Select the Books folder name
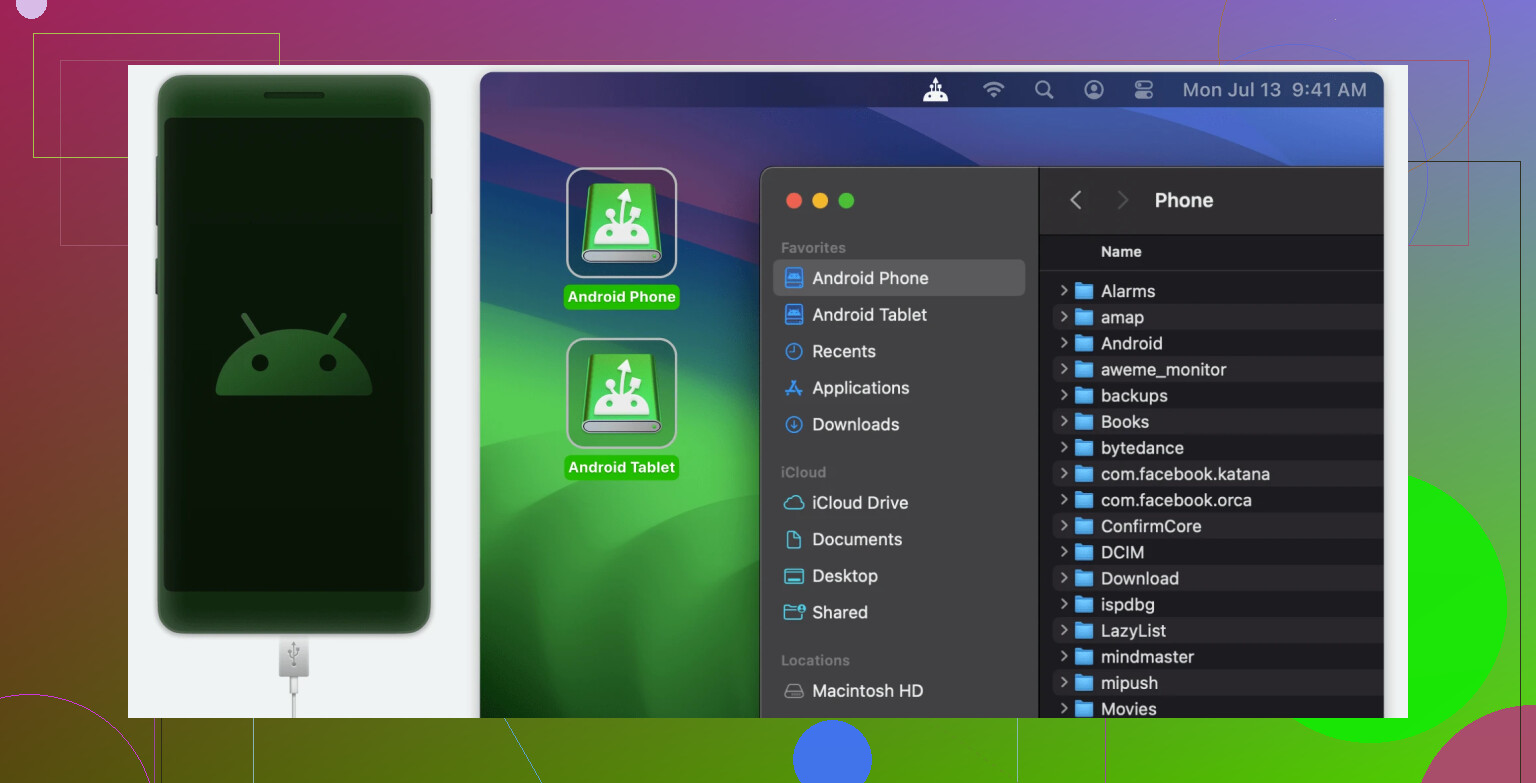1536x783 pixels. pyautogui.click(x=1125, y=421)
